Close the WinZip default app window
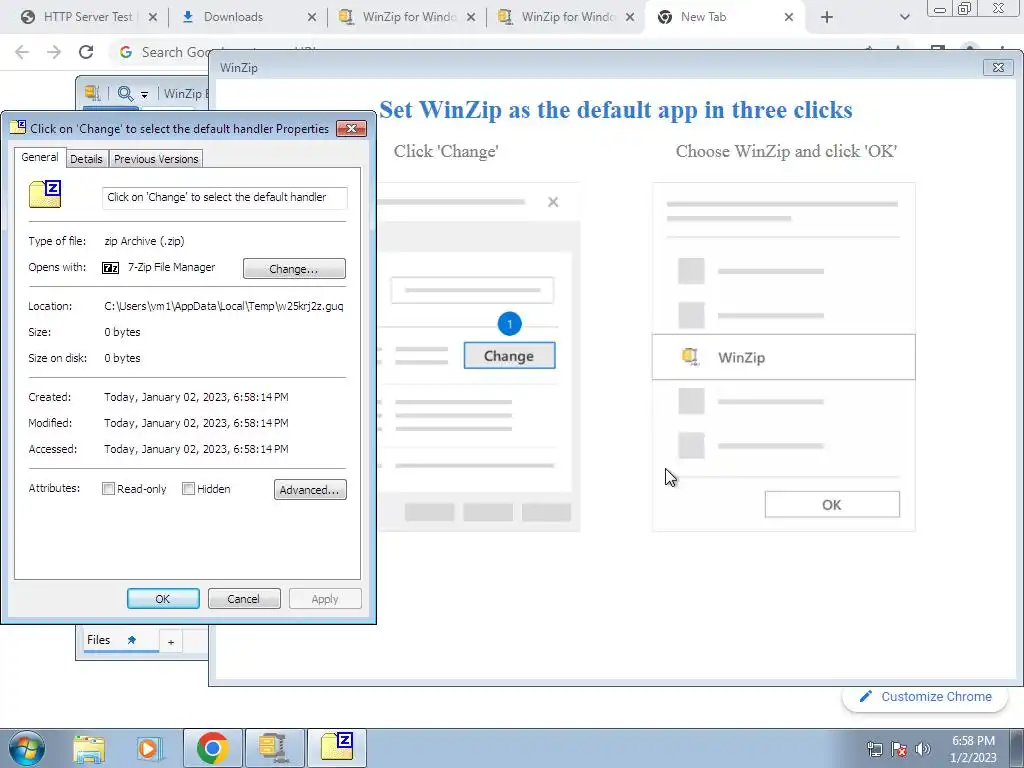1024x768 pixels. pos(998,67)
